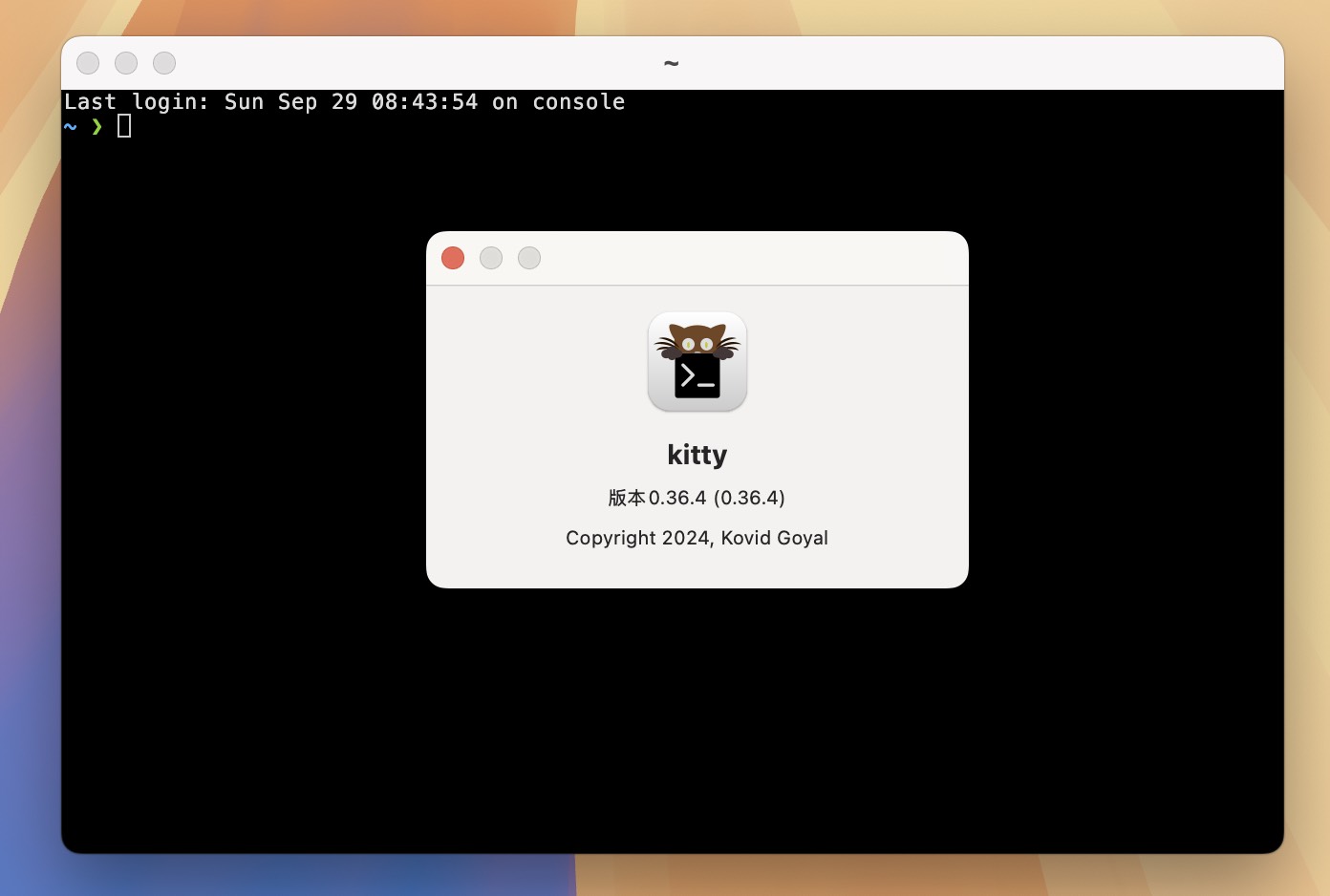
Task: Click the terminal title bar tilde title
Action: pyautogui.click(x=672, y=64)
